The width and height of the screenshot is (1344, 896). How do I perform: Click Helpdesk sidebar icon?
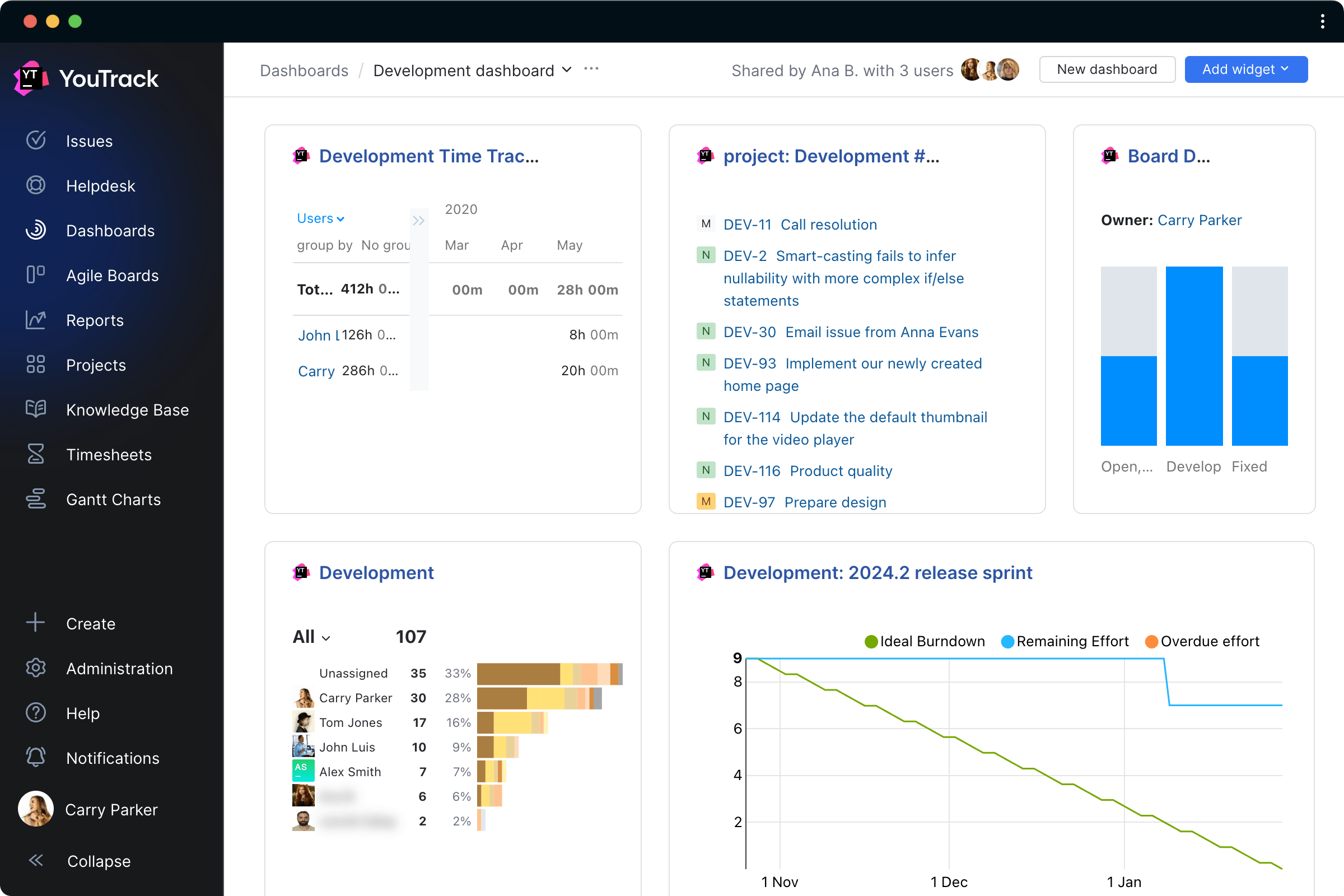[x=36, y=185]
